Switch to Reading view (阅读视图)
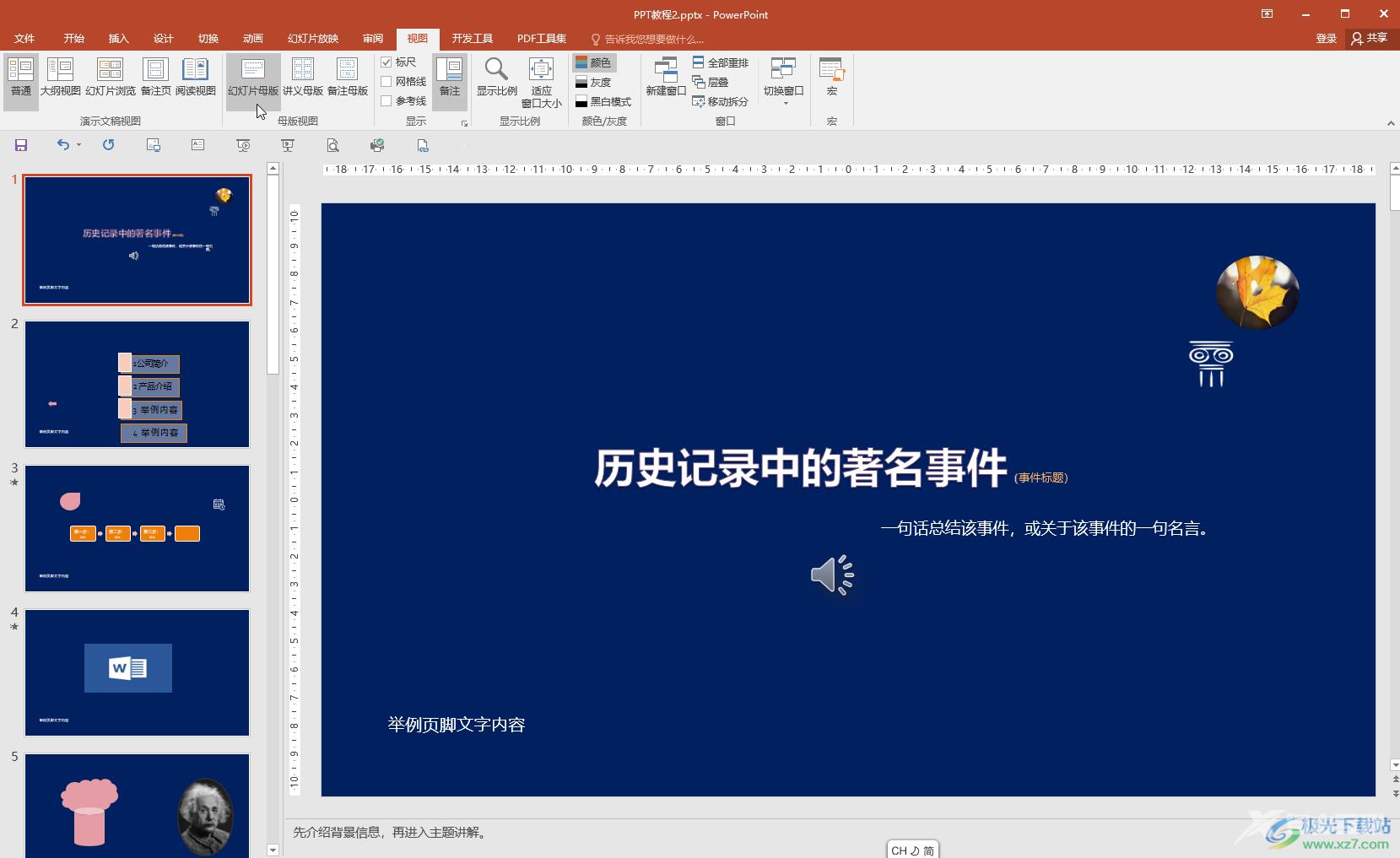Viewport: 1400px width, 858px height. (x=195, y=77)
